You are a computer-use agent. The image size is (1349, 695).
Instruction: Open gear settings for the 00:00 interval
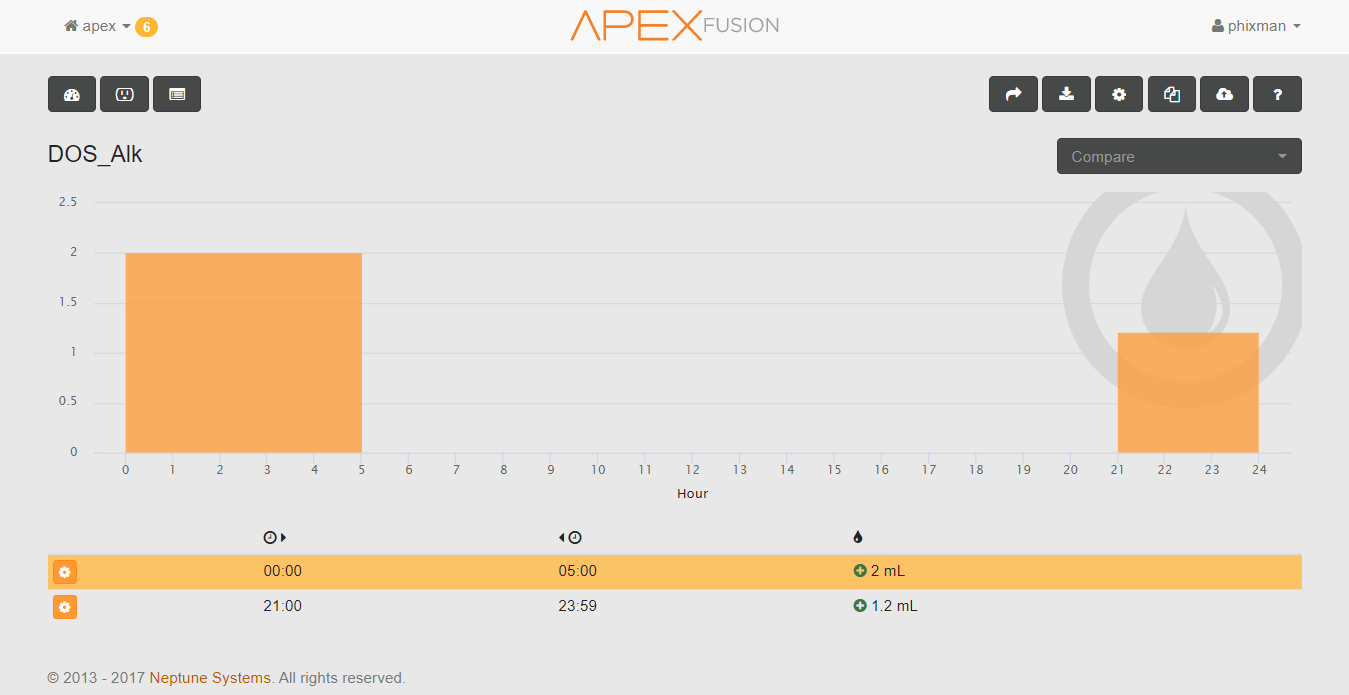click(x=65, y=572)
